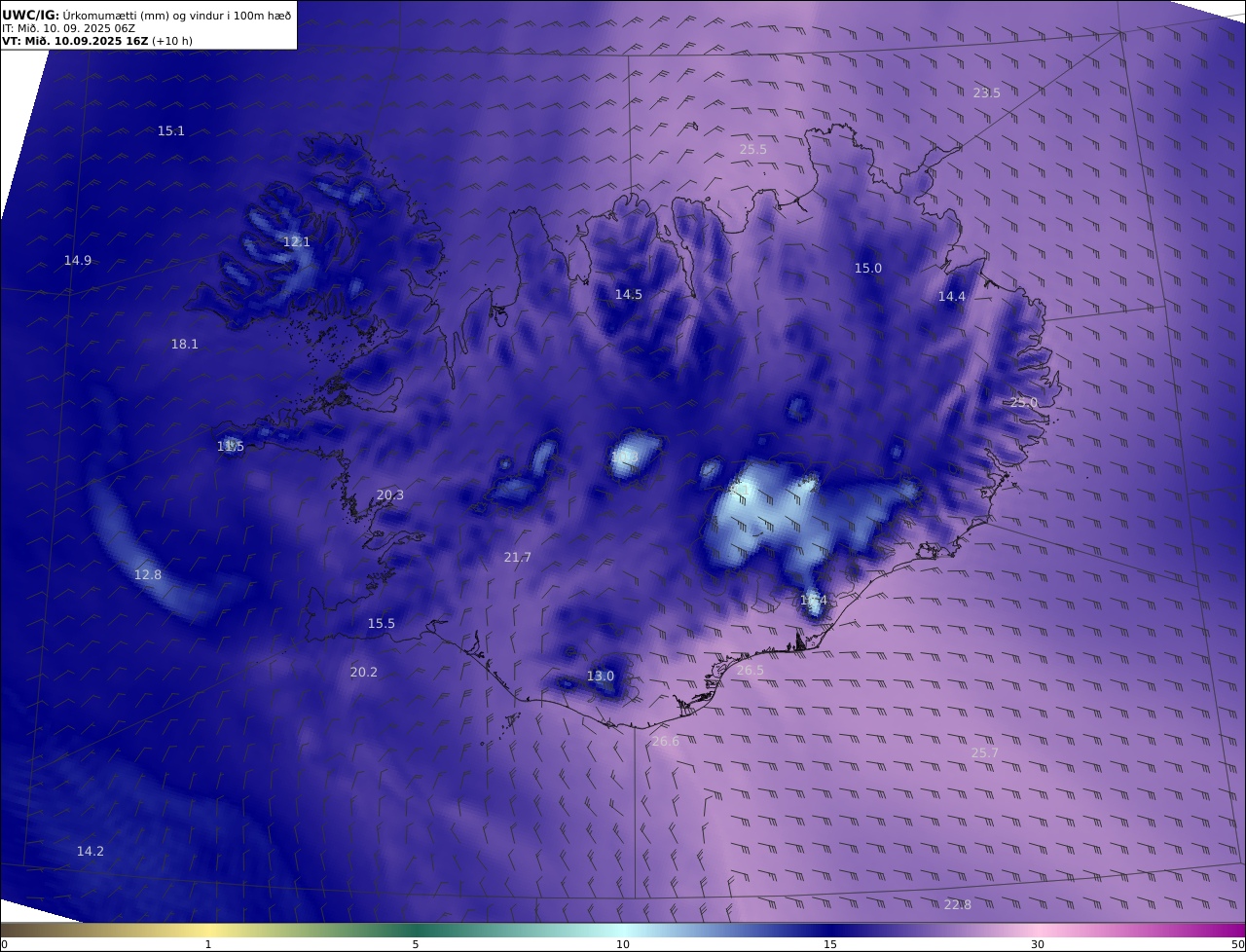
Task: Click the 25.0 value on the east coast
Action: click(1024, 402)
